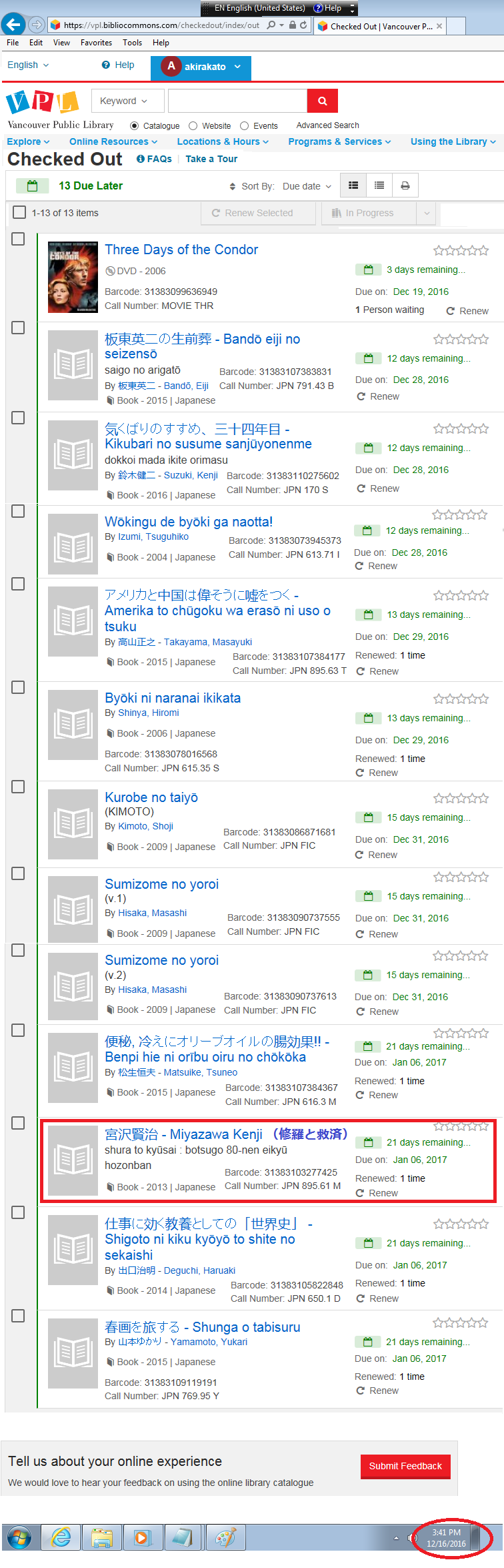Click in the catalogue search text field
504x1568 pixels.
pos(237,101)
